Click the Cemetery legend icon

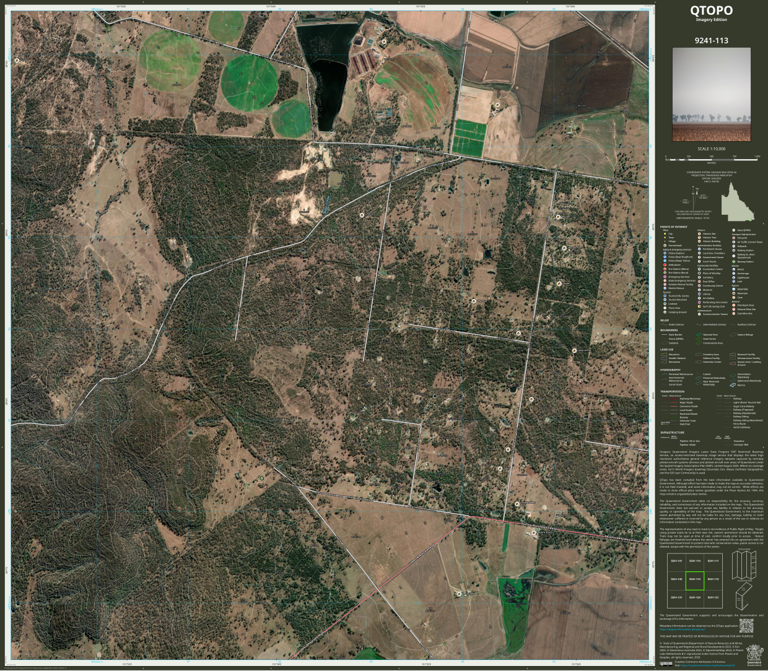[x=699, y=277]
